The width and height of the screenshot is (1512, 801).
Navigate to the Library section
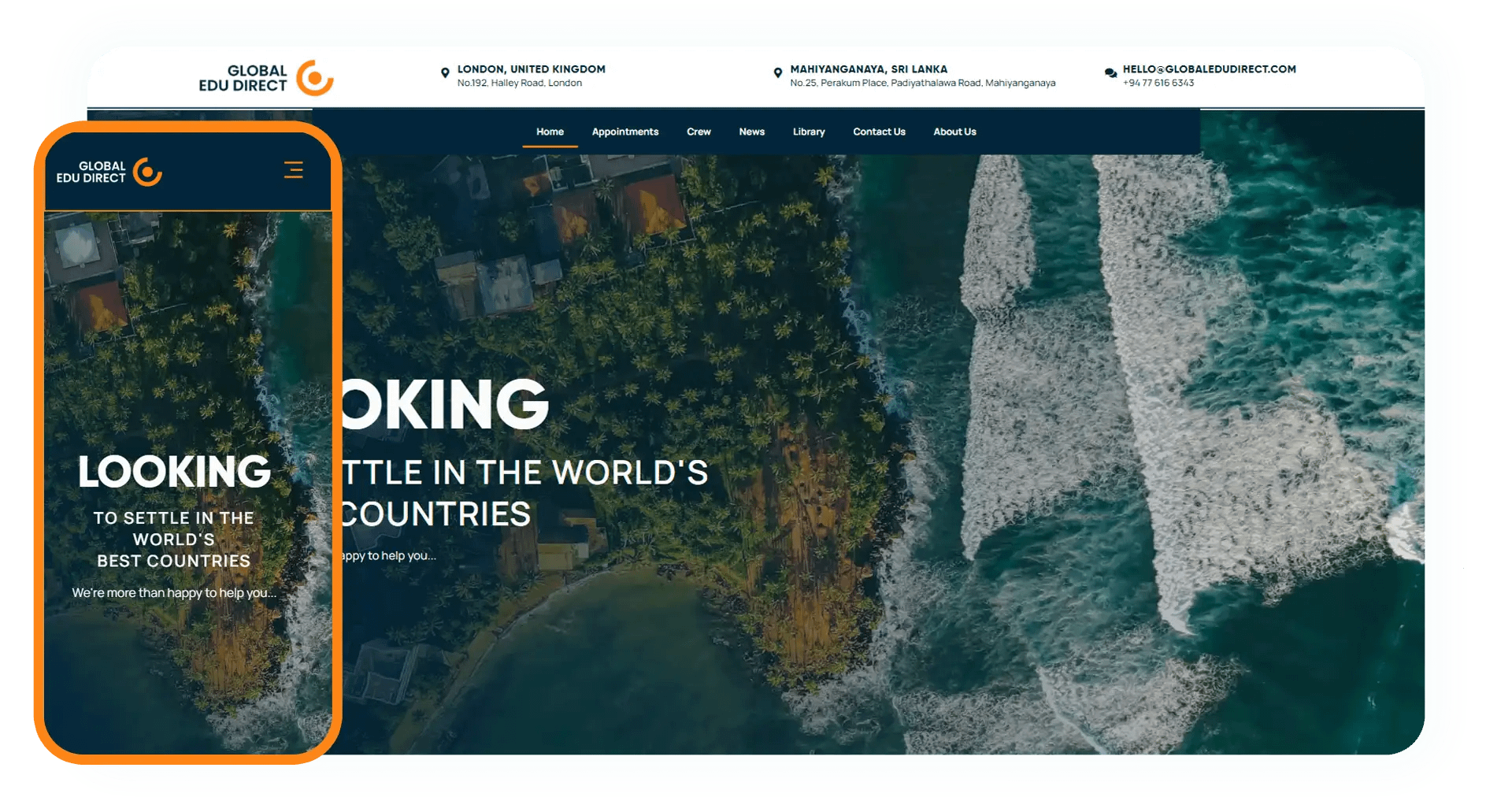click(809, 132)
